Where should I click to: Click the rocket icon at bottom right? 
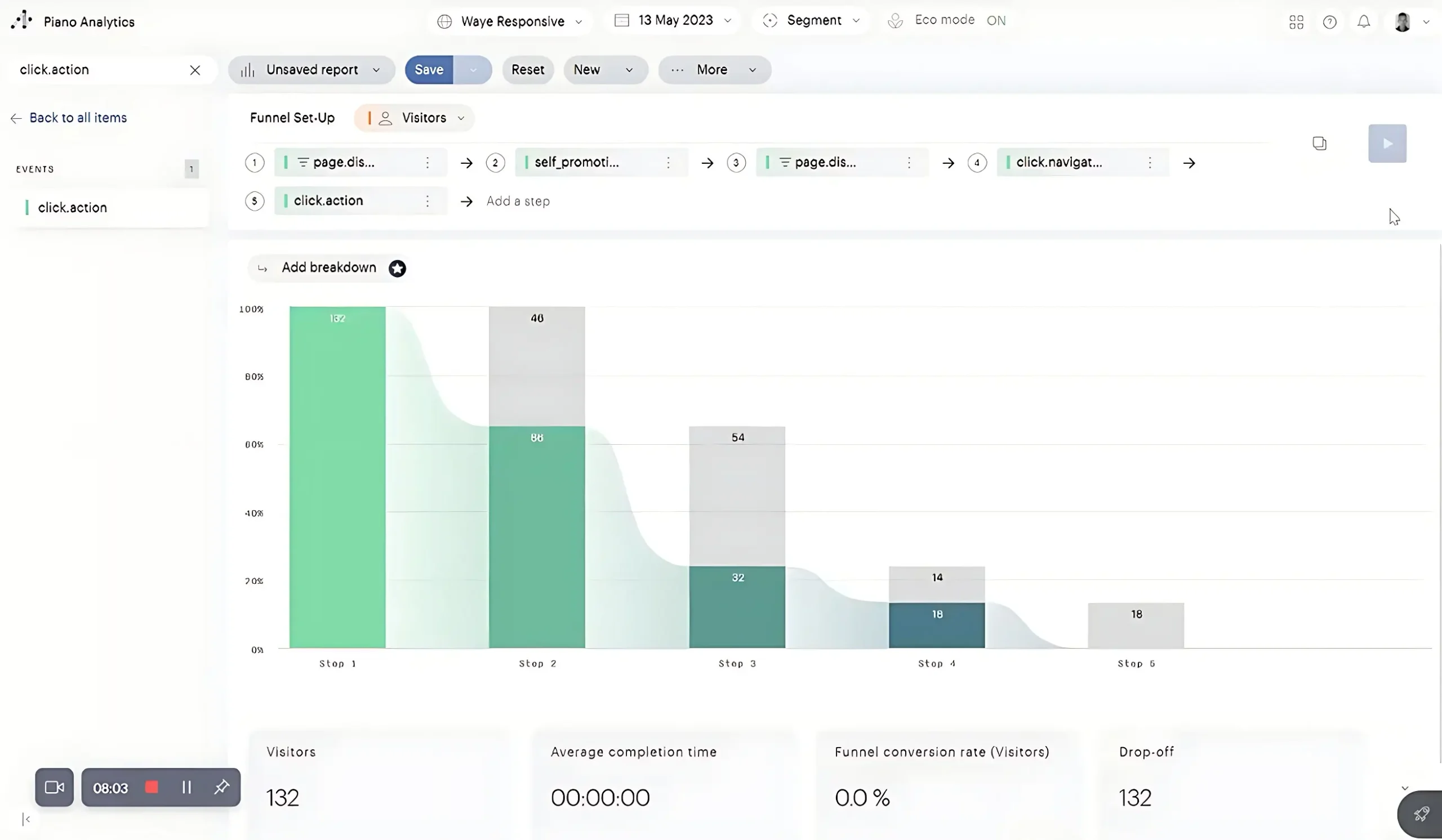point(1421,814)
